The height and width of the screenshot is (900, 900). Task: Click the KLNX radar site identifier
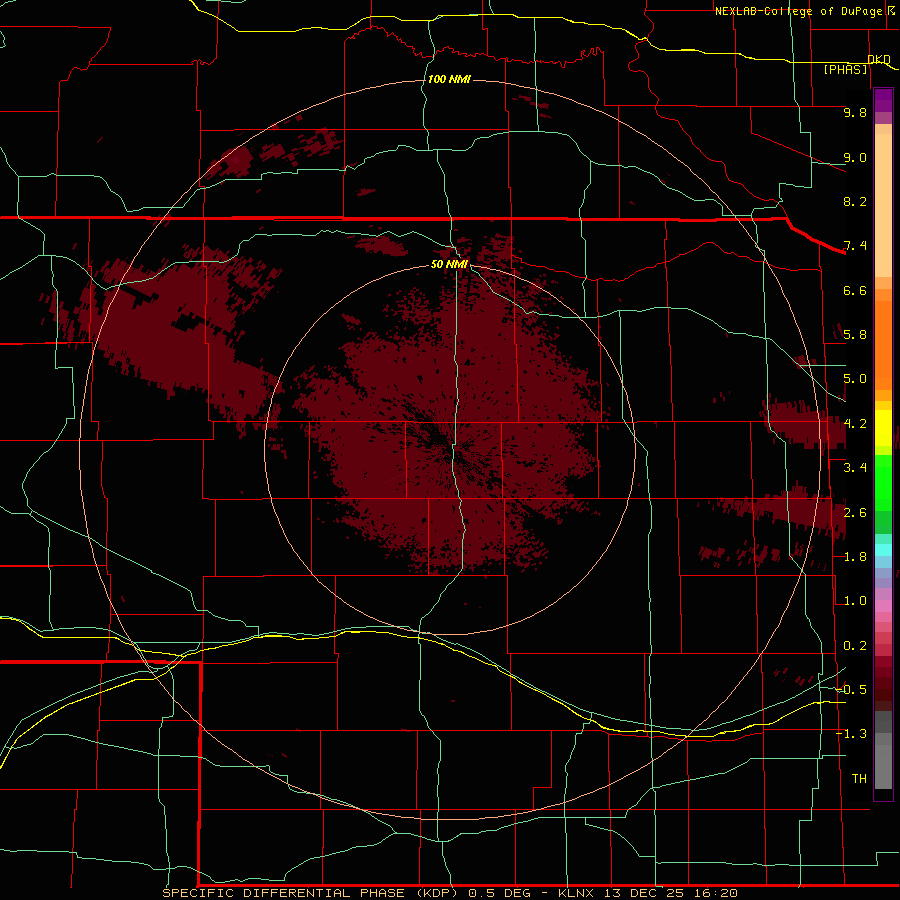tap(577, 893)
